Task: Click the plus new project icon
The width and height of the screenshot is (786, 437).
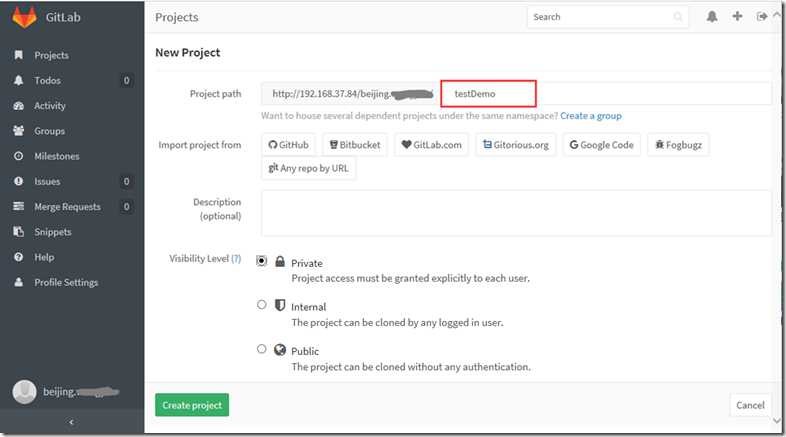Action: pos(737,17)
